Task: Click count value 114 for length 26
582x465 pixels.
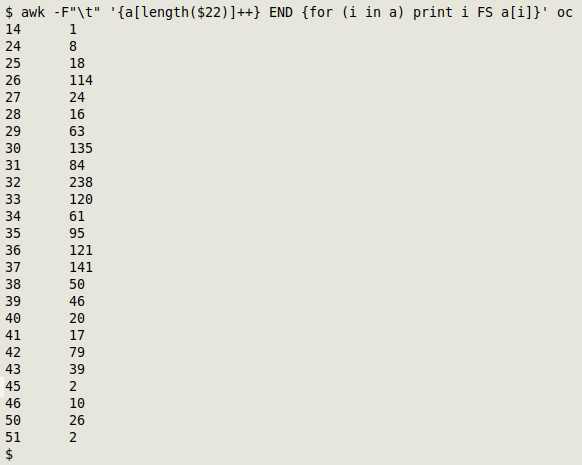Action: pos(81,80)
